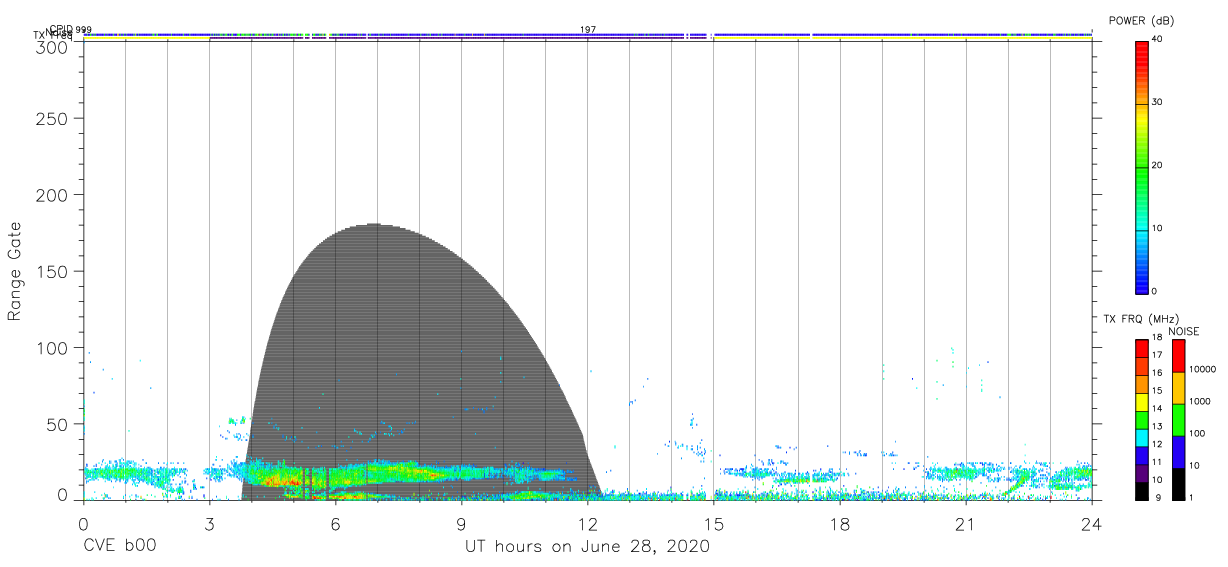Click the '9' tick label on time axis
1228x567 pixels.
461,523
